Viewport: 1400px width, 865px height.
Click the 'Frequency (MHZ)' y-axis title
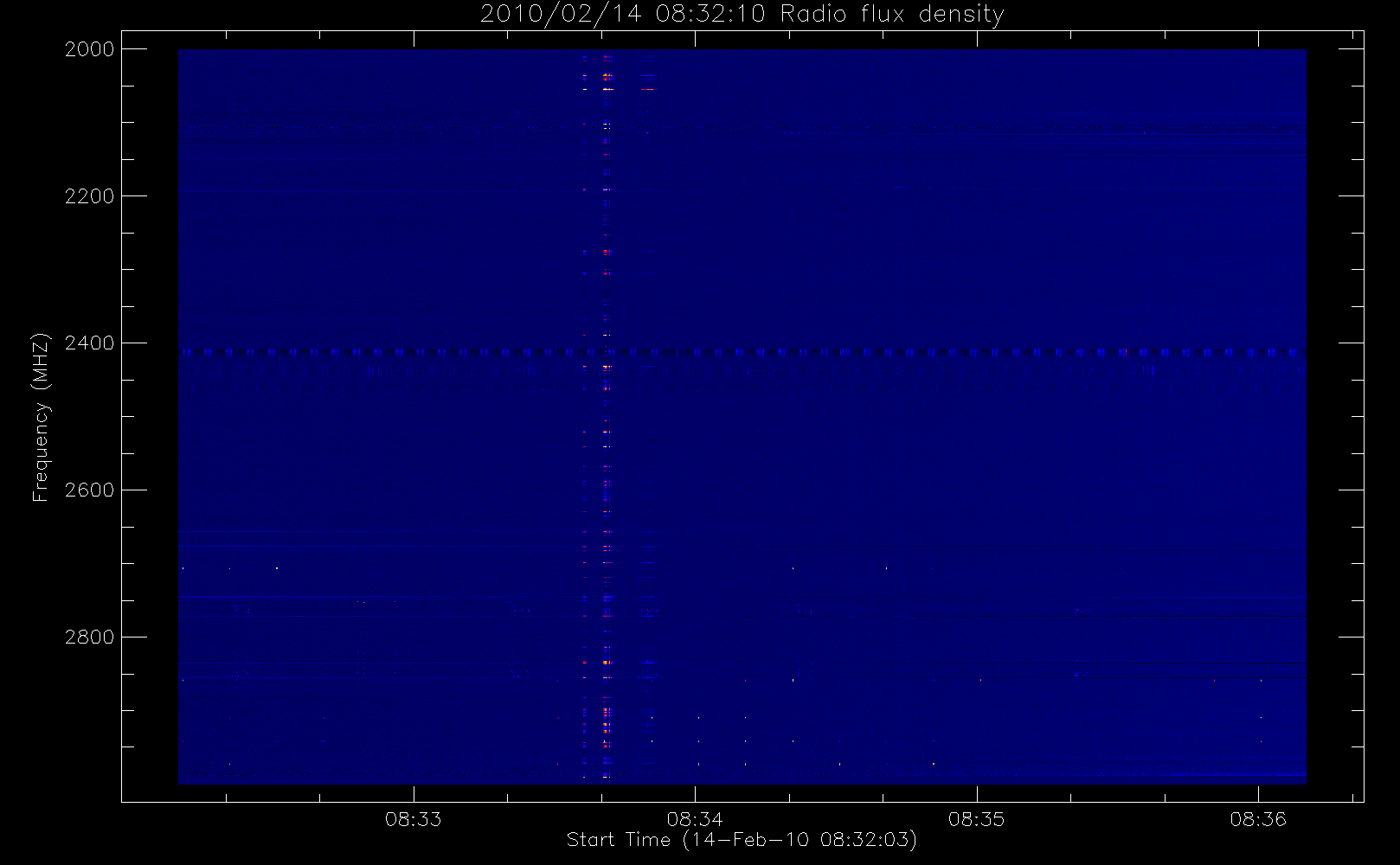[41, 417]
